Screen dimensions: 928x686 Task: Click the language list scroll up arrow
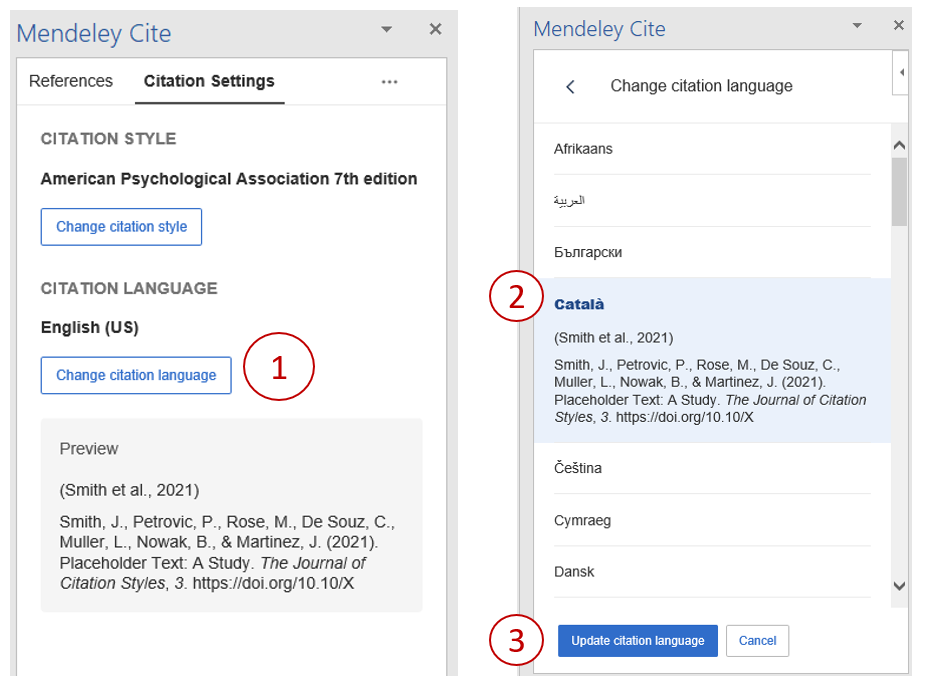pos(900,145)
